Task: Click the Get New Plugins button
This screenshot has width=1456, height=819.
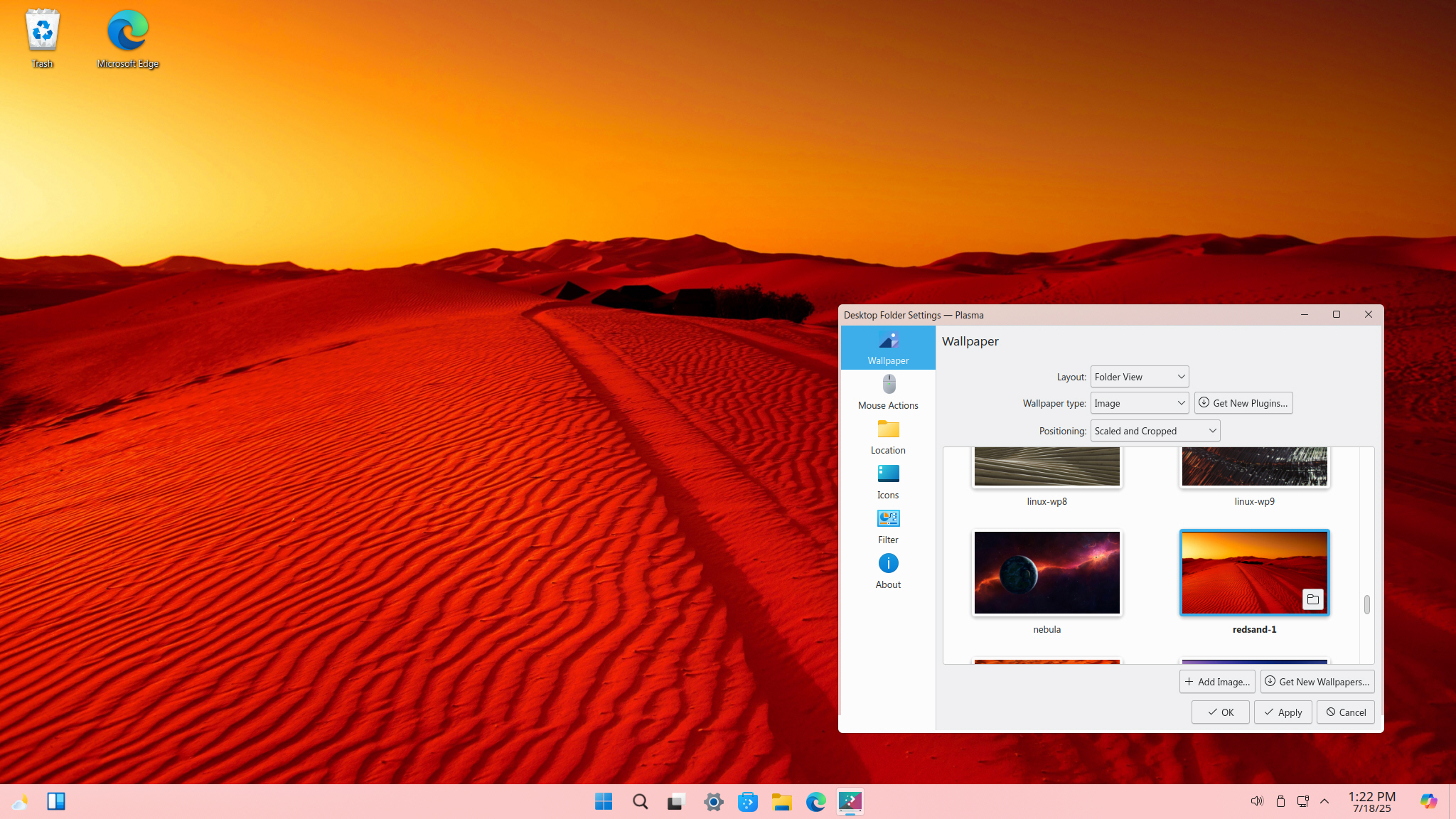Action: point(1243,402)
